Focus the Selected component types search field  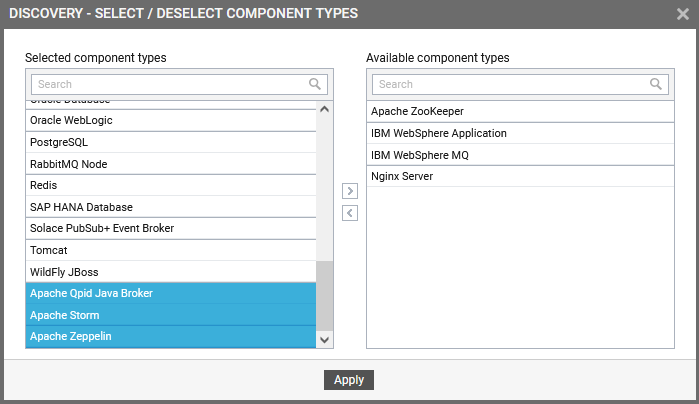179,84
